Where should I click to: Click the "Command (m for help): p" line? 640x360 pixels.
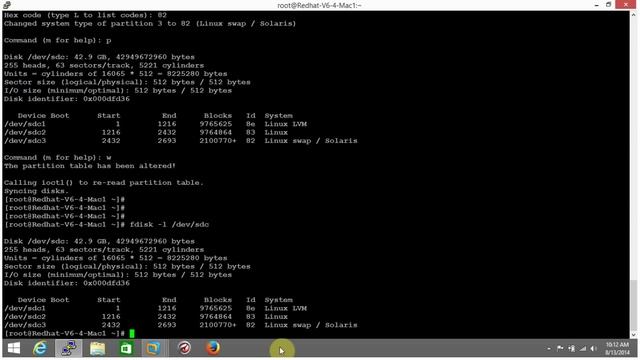(58, 40)
